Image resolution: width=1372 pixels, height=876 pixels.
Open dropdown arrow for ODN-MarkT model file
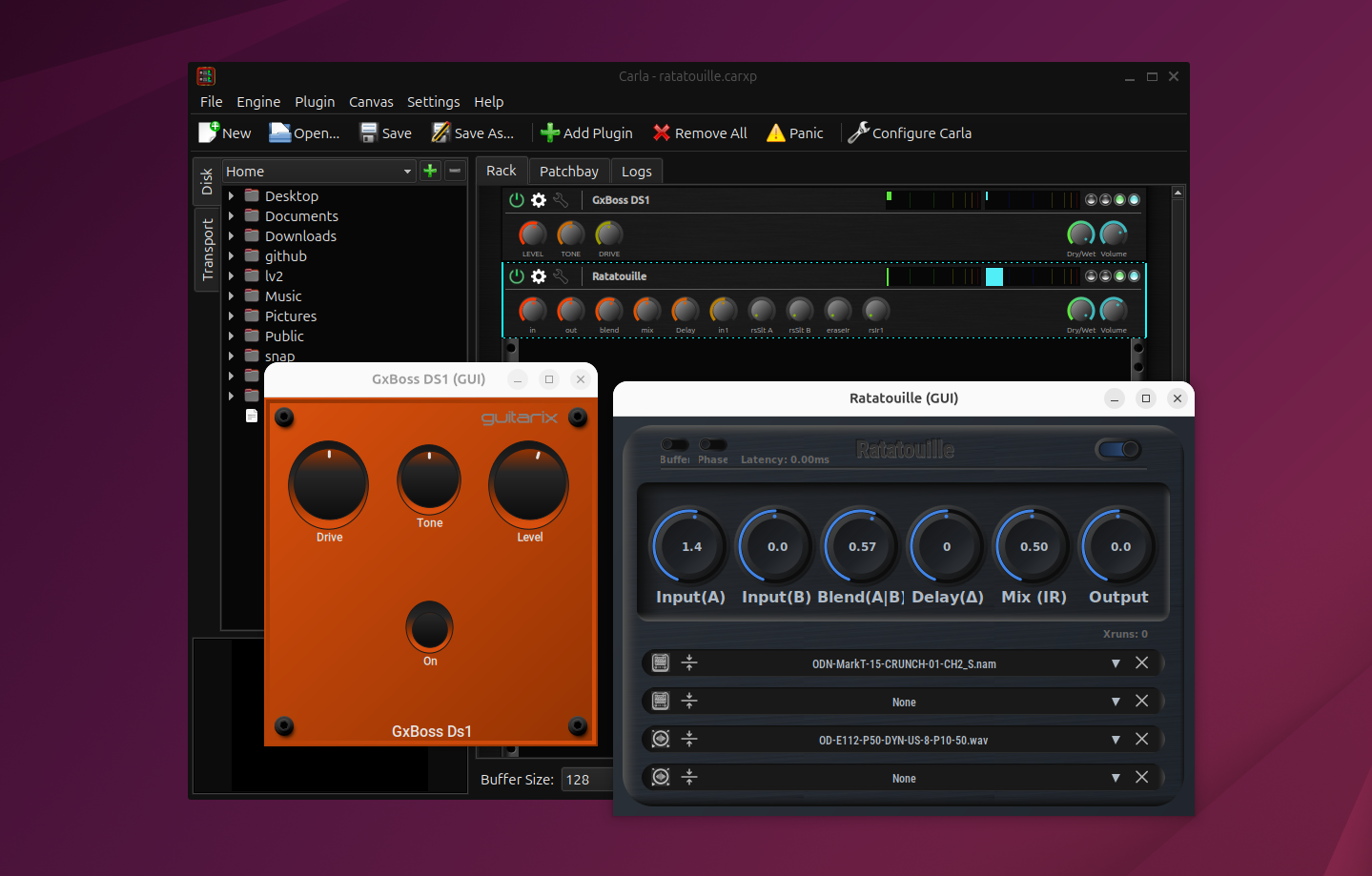click(x=1116, y=663)
